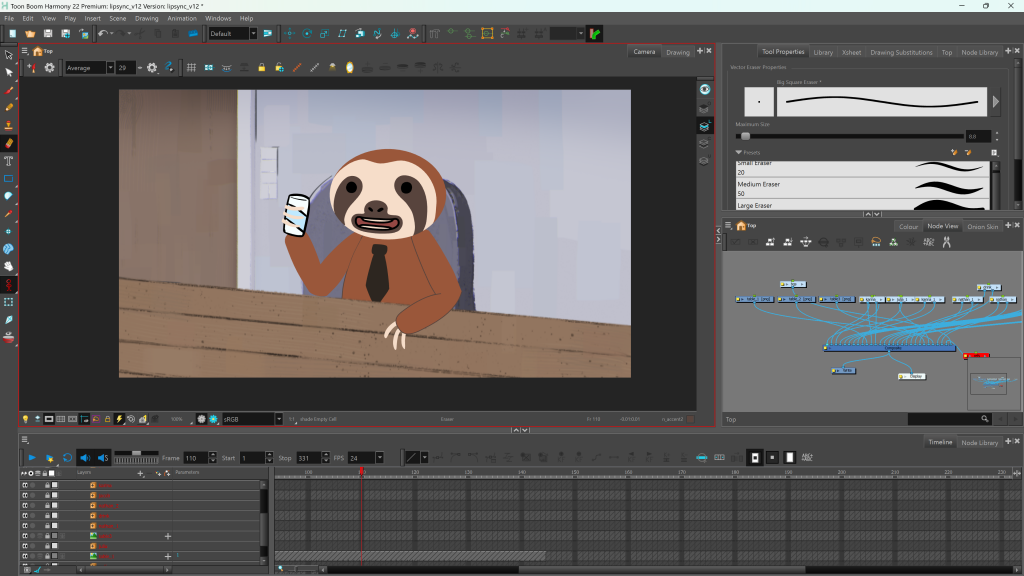Image resolution: width=1024 pixels, height=576 pixels.
Task: Click the Stop frame input field
Action: tap(308, 458)
